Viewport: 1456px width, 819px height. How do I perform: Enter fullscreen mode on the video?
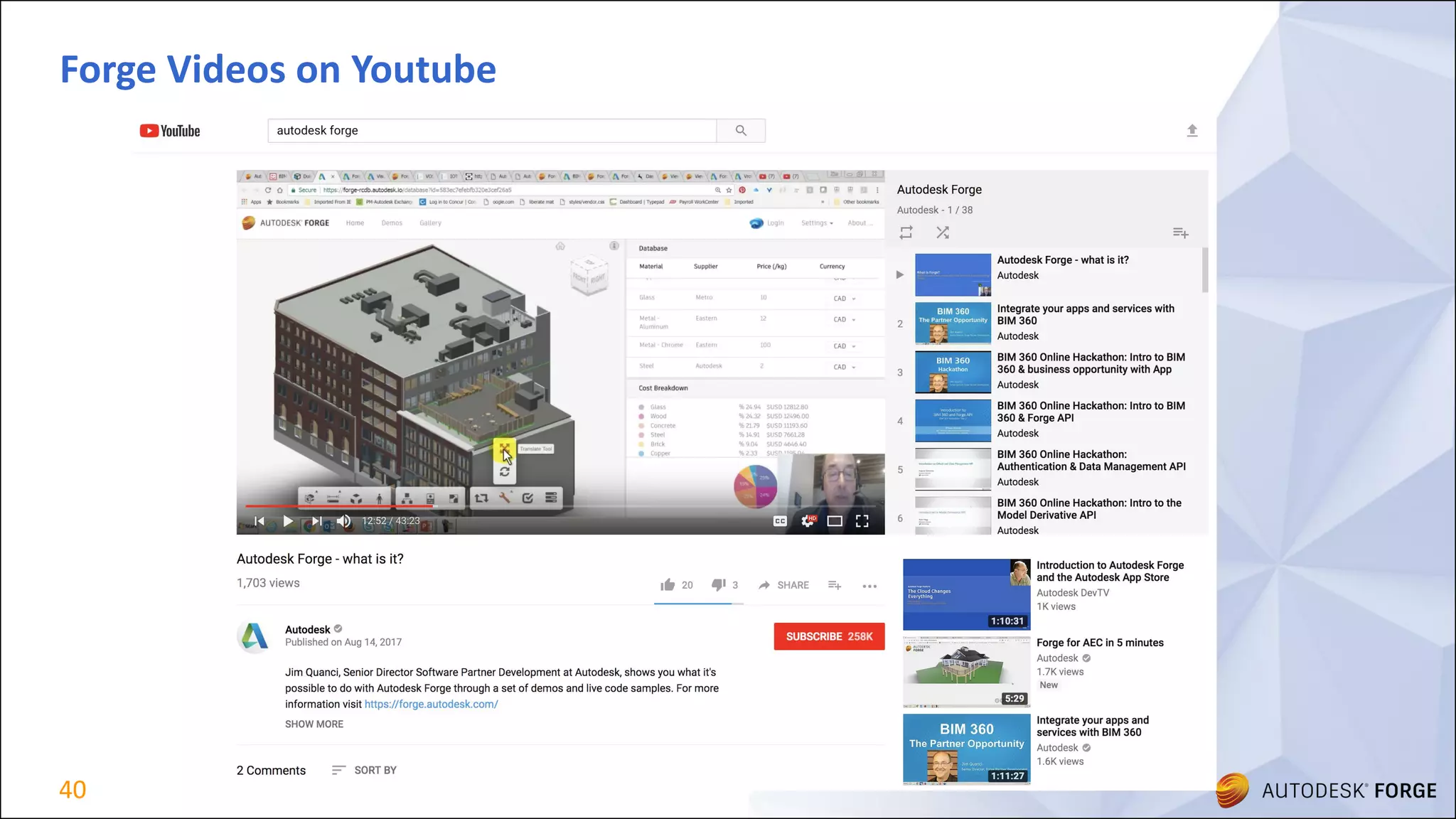(862, 521)
